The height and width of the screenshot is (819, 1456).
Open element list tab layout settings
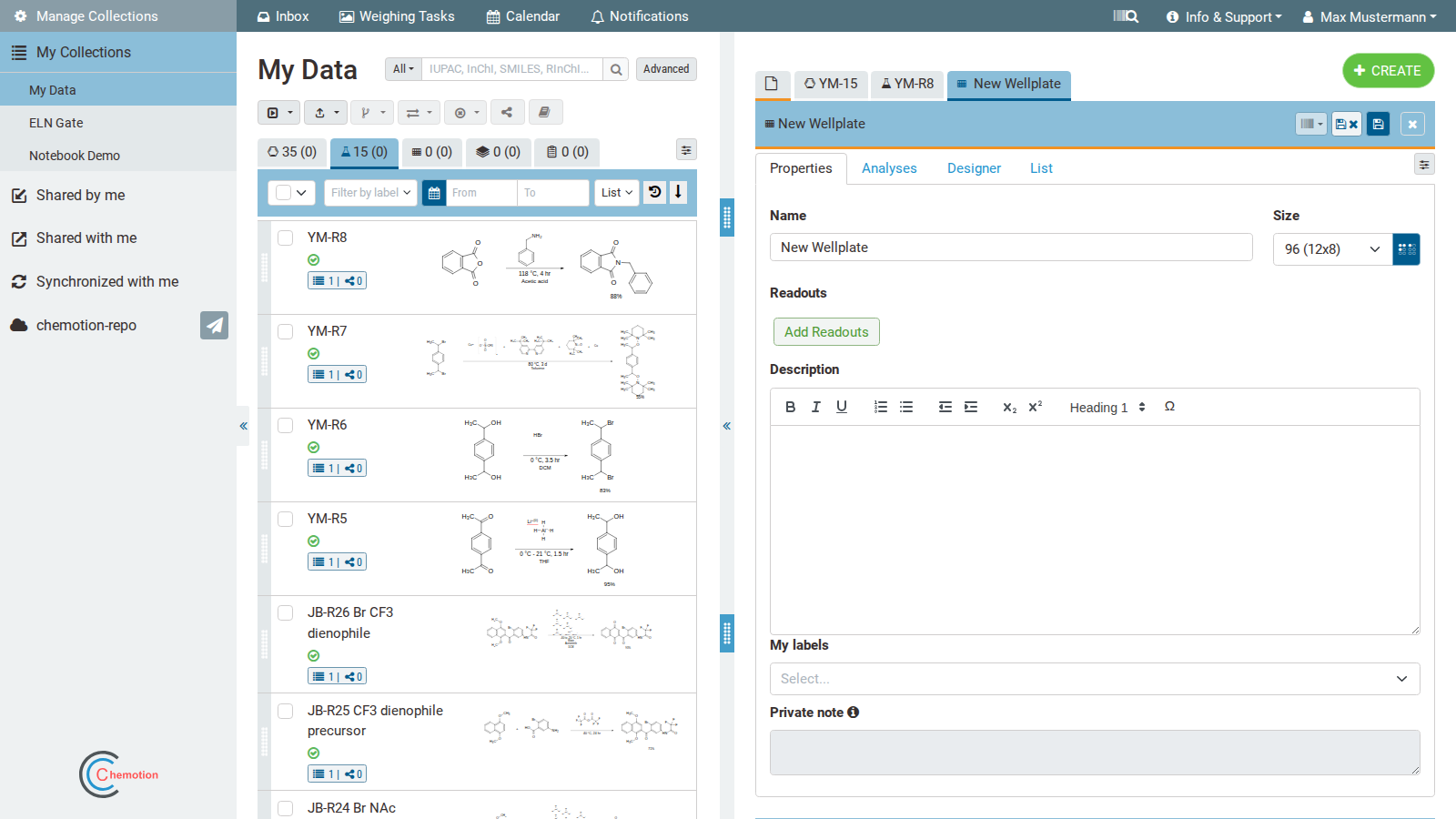coord(686,150)
